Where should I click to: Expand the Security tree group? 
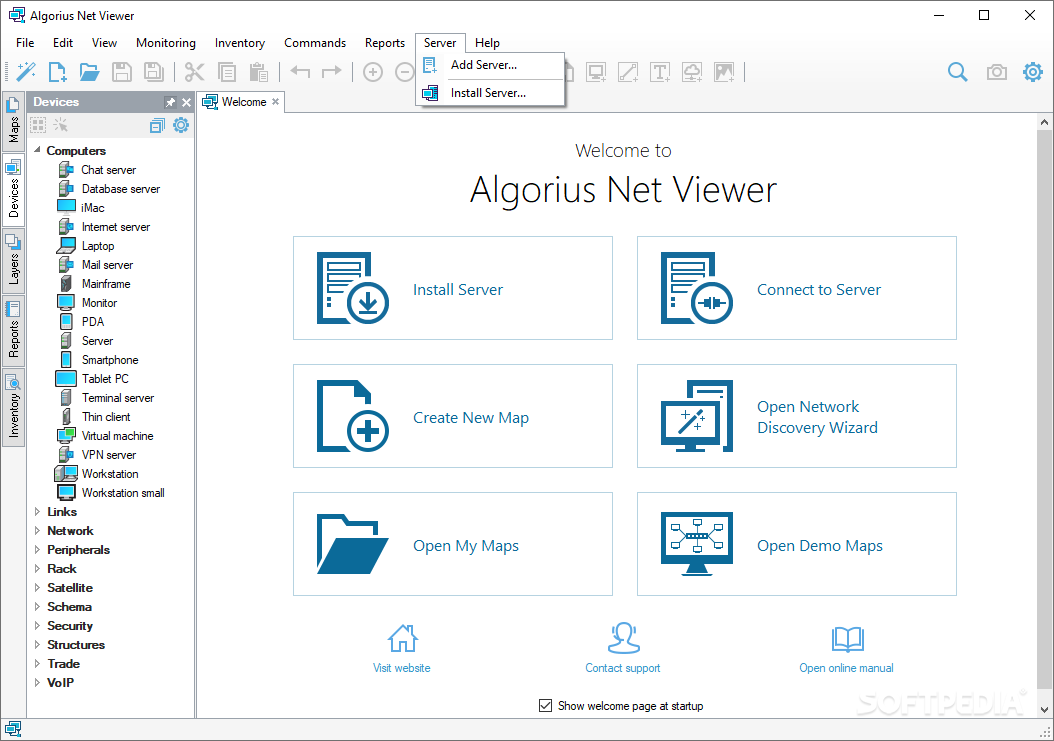point(37,625)
